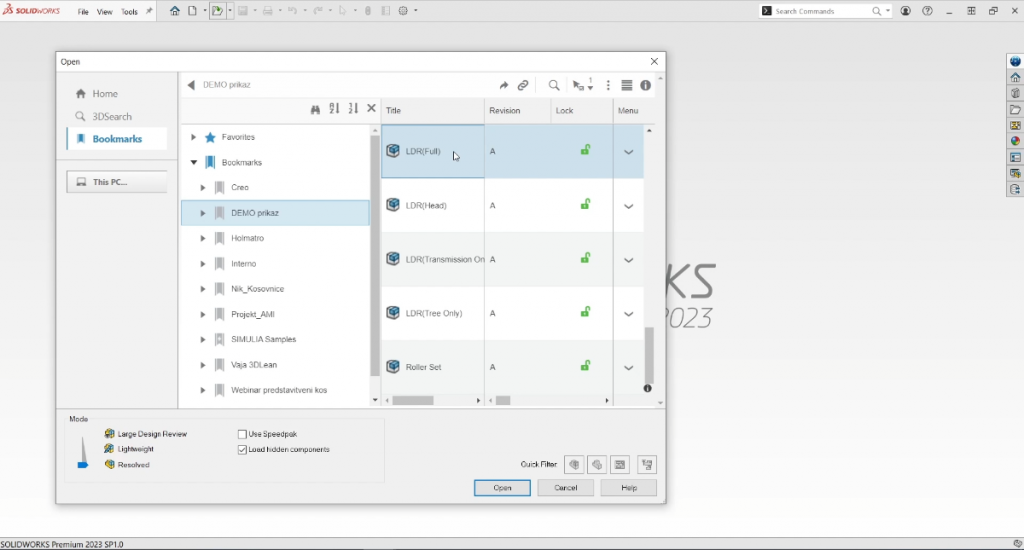Click the Open button
This screenshot has width=1024, height=550.
[502, 488]
